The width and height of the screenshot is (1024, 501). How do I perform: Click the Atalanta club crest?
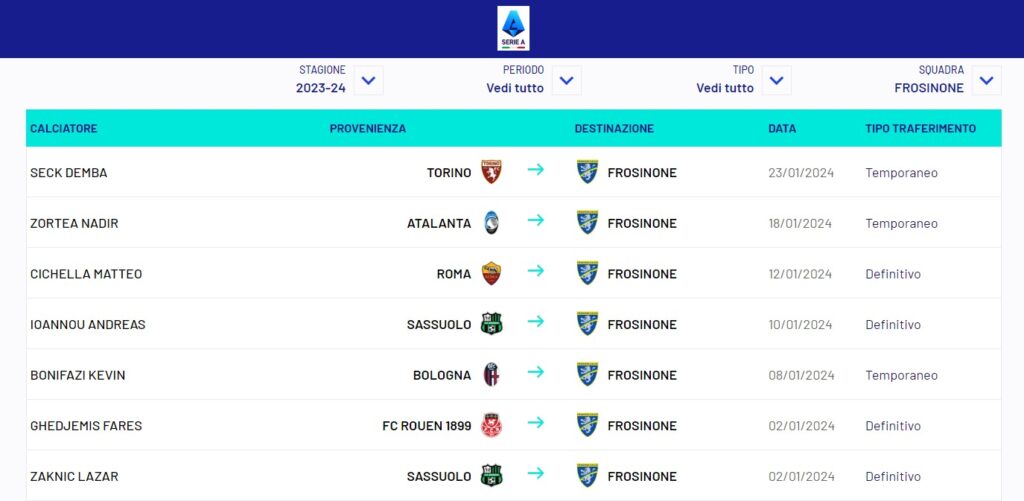491,223
